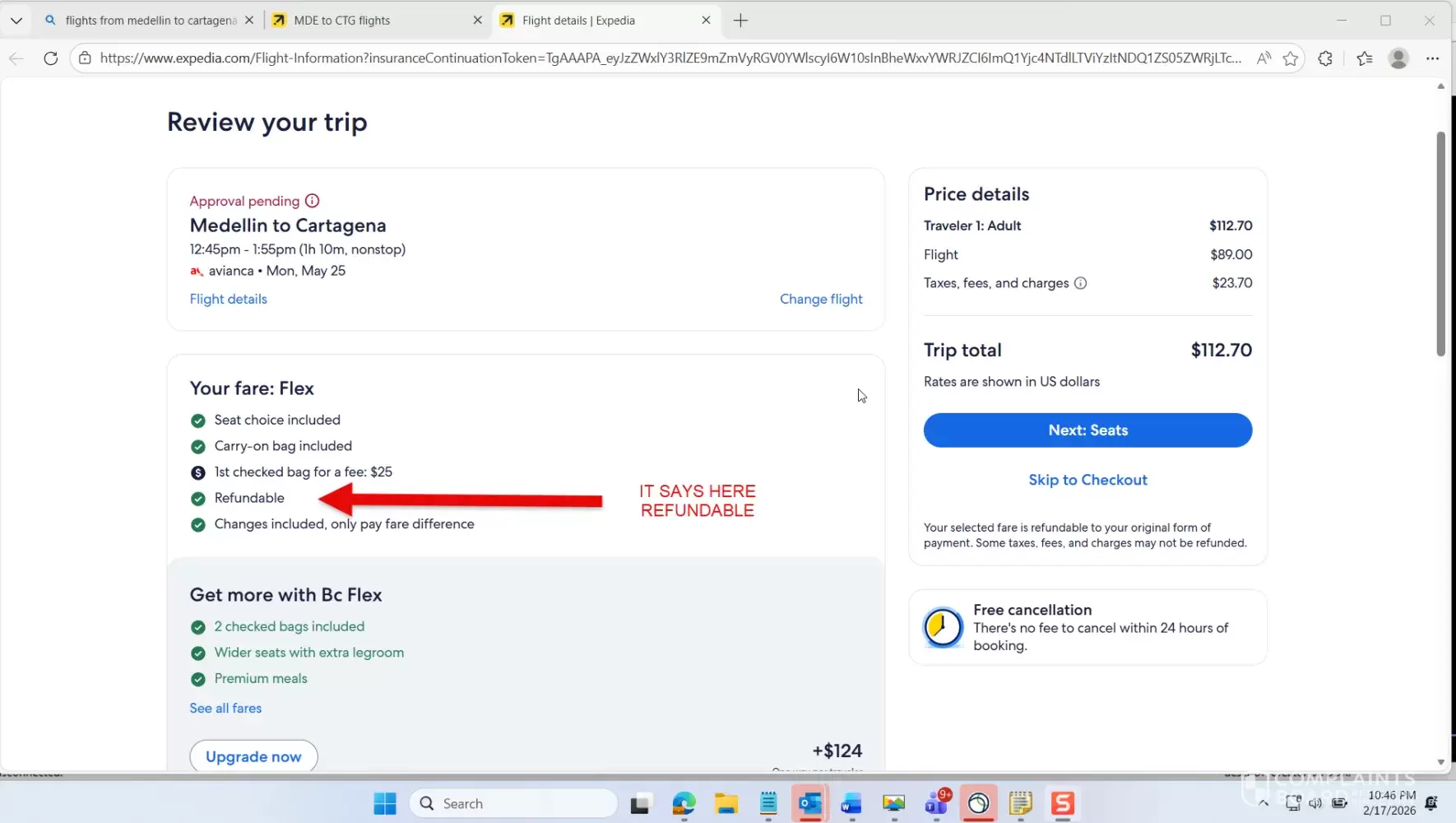This screenshot has width=1456, height=823.
Task: Click the page vertical scrollbar thumb
Action: click(x=1440, y=244)
